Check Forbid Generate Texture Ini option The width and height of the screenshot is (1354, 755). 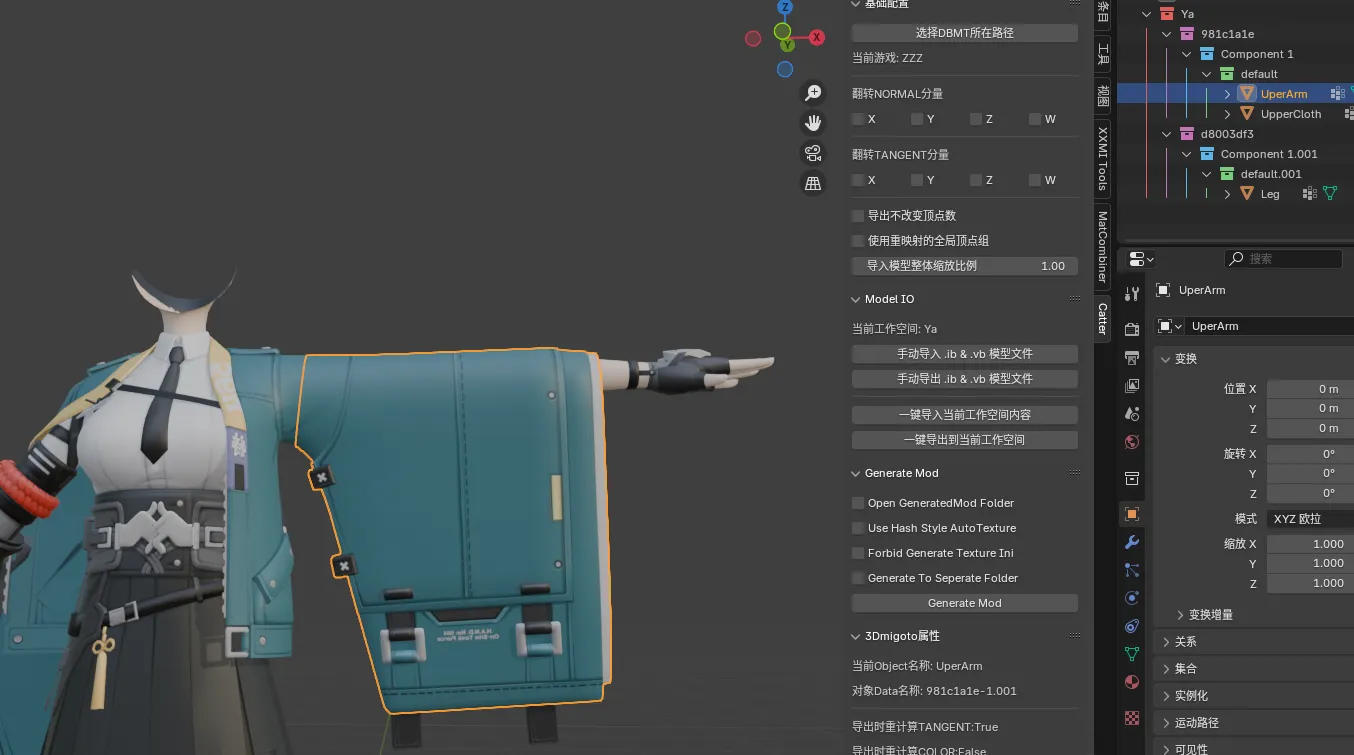pos(858,553)
